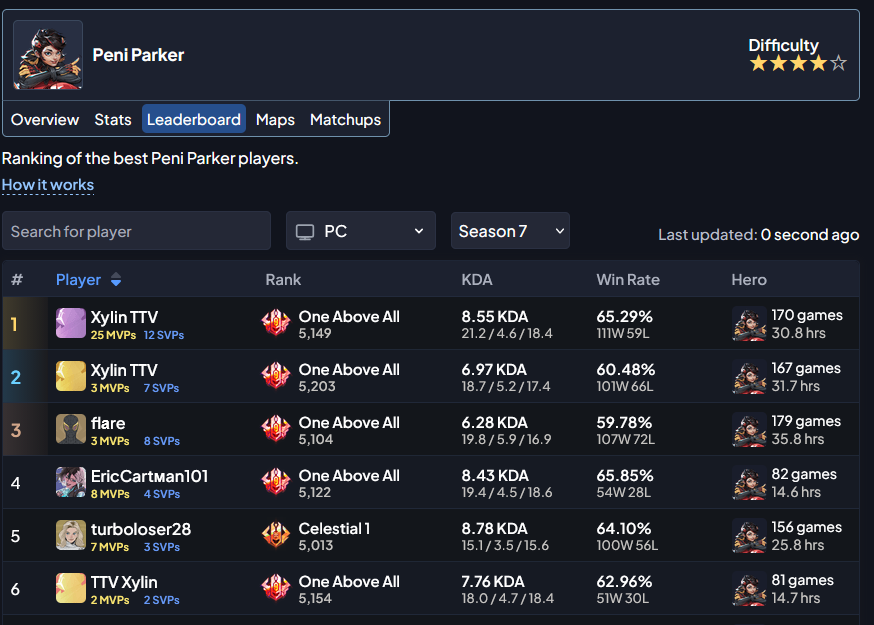Click Peni Parker hero icon beside 170 games
Viewport: 874px width, 625px height.
(749, 323)
